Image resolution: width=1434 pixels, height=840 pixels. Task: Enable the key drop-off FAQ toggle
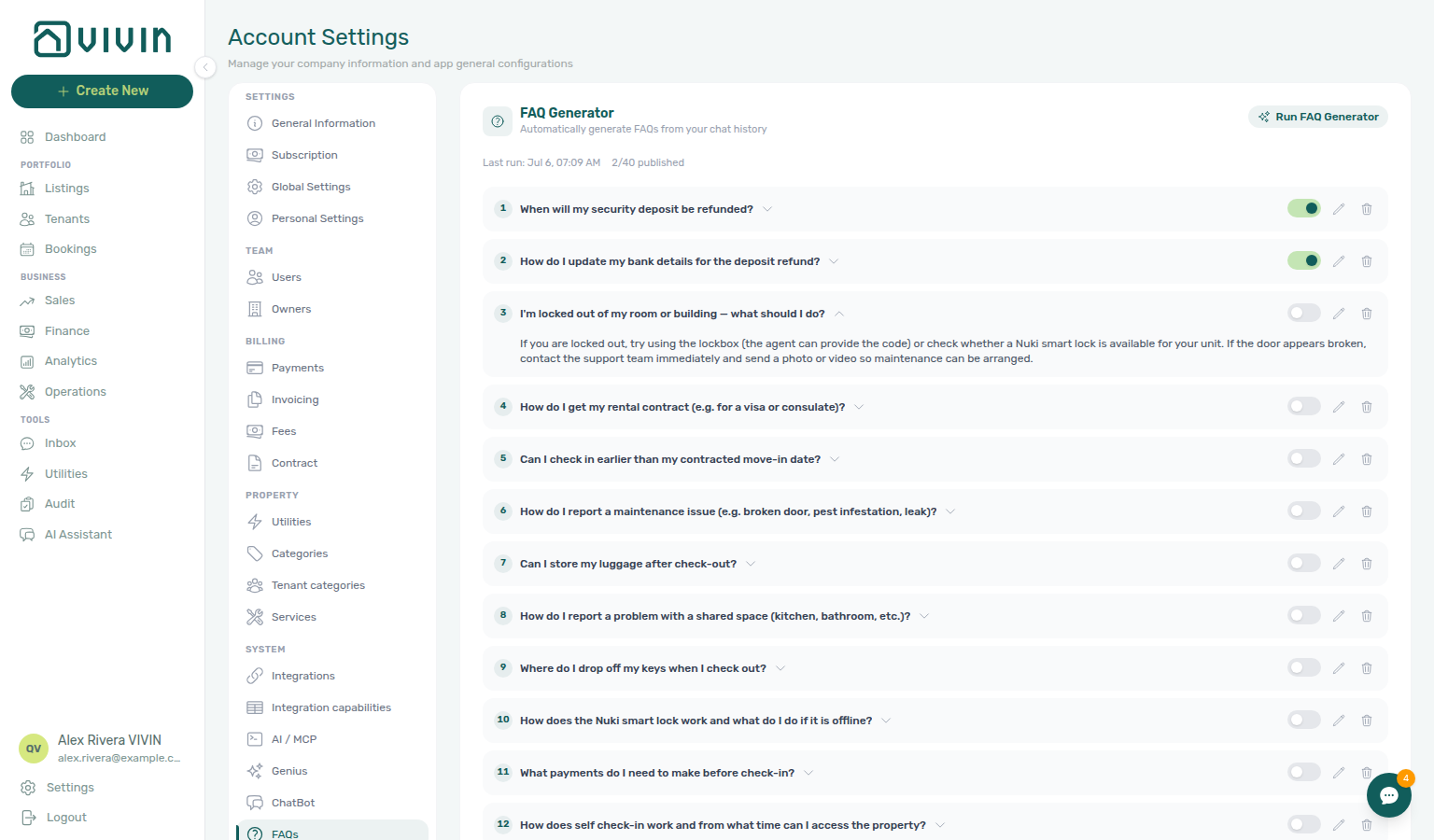pyautogui.click(x=1304, y=667)
